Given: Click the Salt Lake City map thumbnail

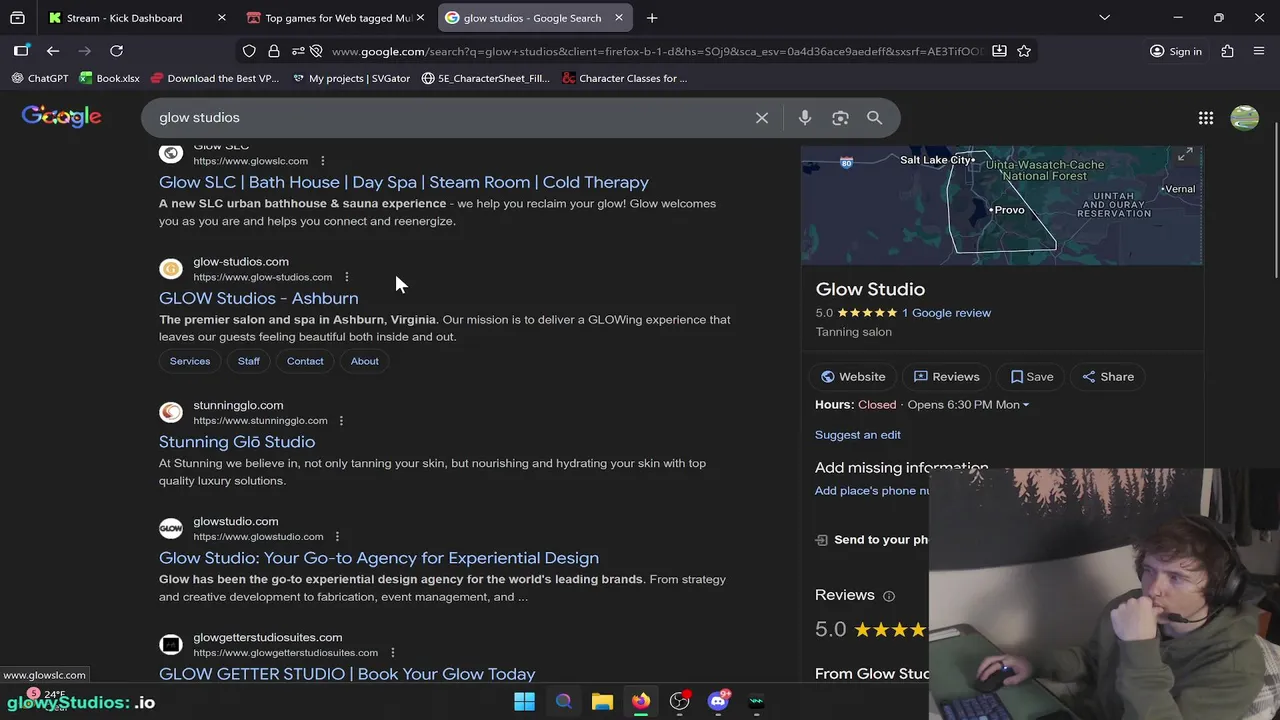Looking at the screenshot, I should (1002, 205).
